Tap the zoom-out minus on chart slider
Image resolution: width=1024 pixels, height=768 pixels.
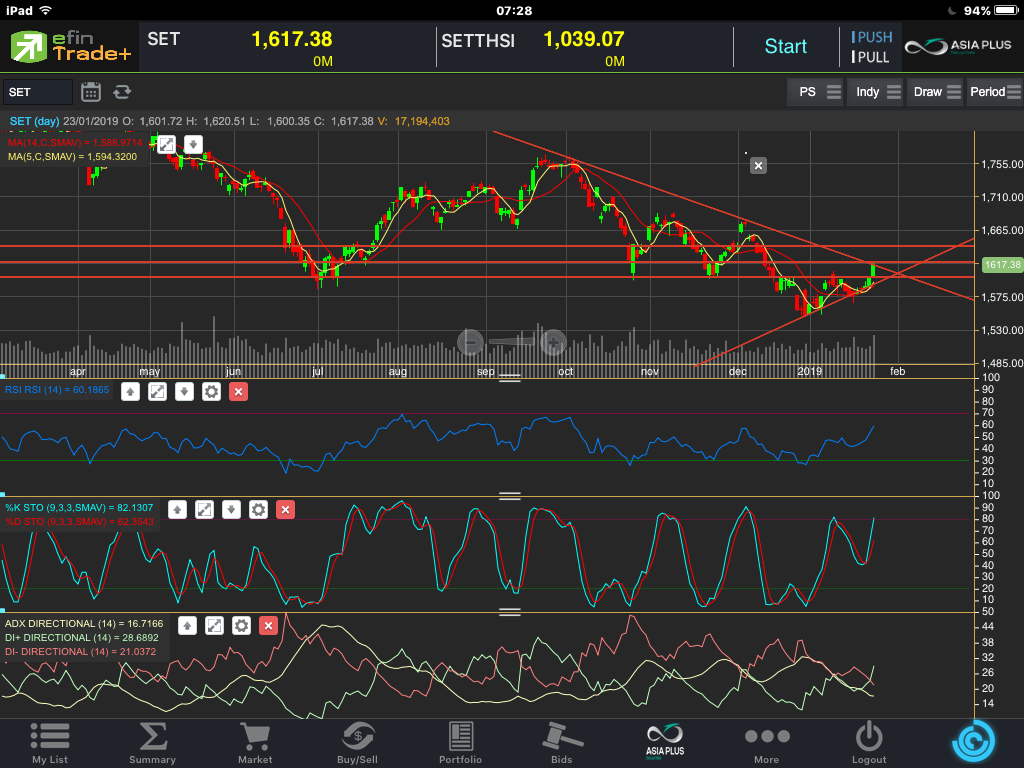coord(471,343)
